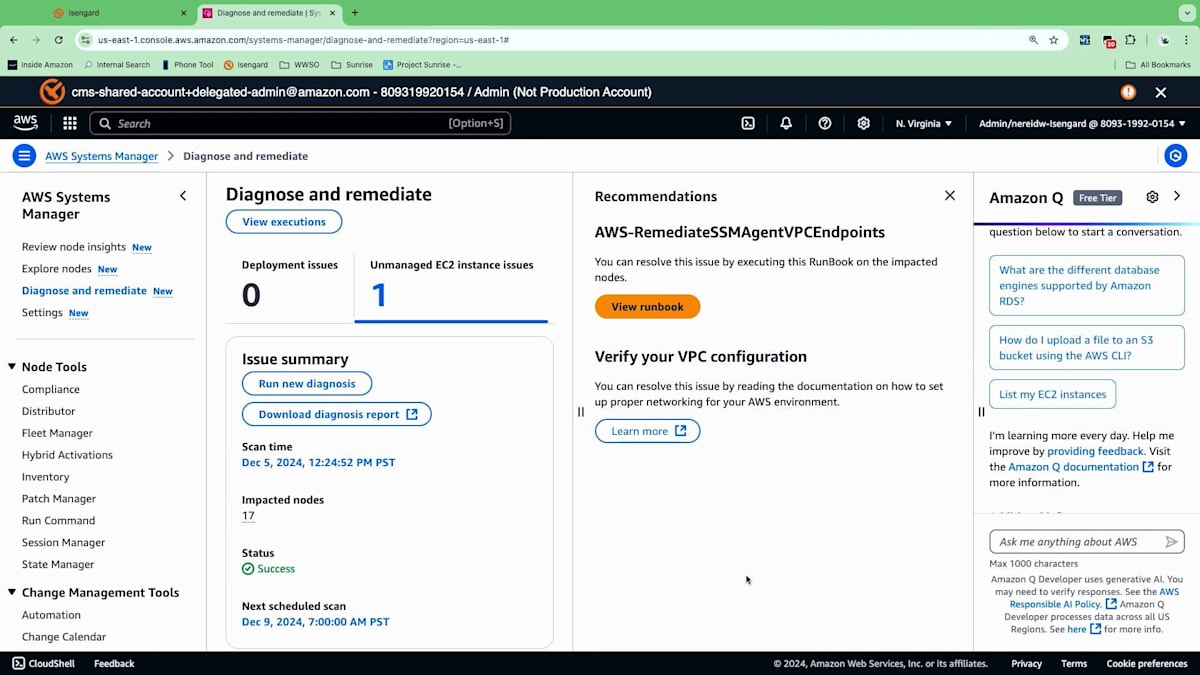This screenshot has height=675, width=1200.
Task: Go back in browser history
Action: tap(14, 40)
